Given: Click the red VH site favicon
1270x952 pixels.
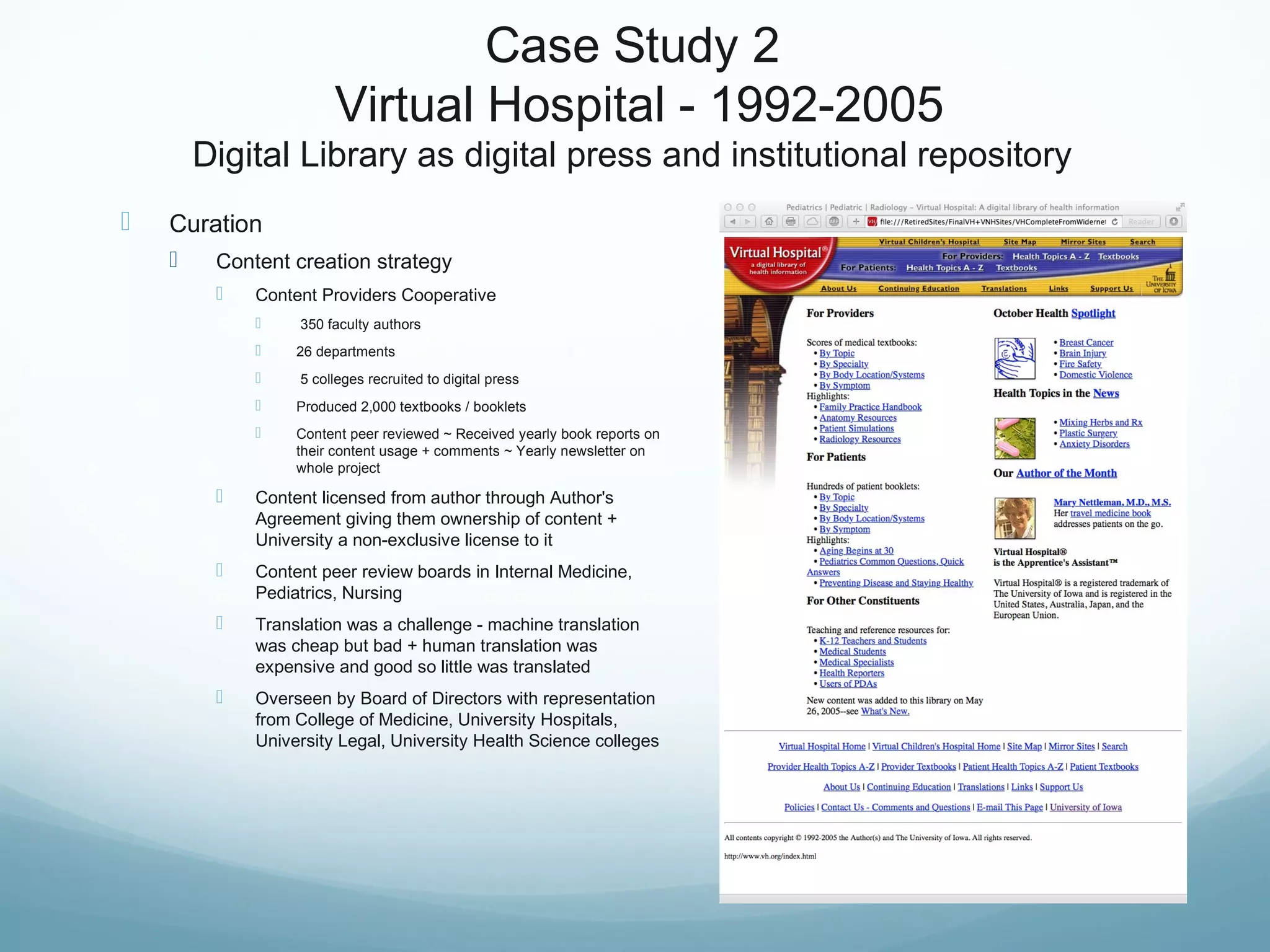Looking at the screenshot, I should click(872, 222).
